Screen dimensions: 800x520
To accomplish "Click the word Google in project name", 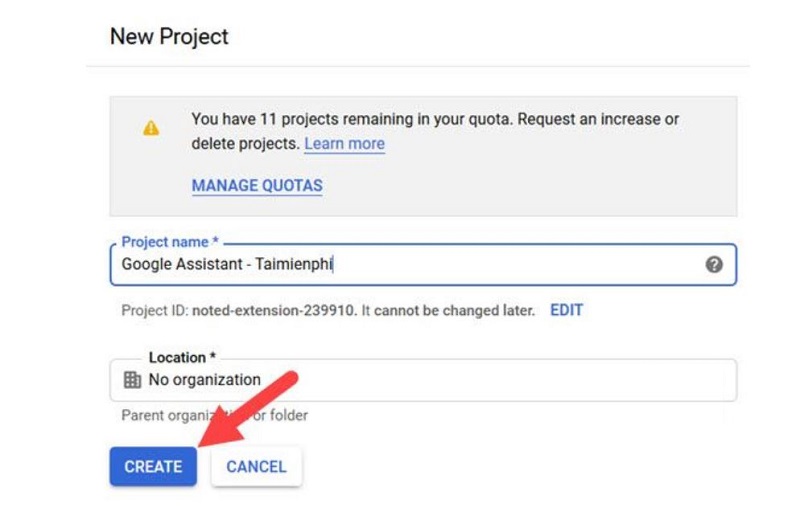I will click(146, 264).
